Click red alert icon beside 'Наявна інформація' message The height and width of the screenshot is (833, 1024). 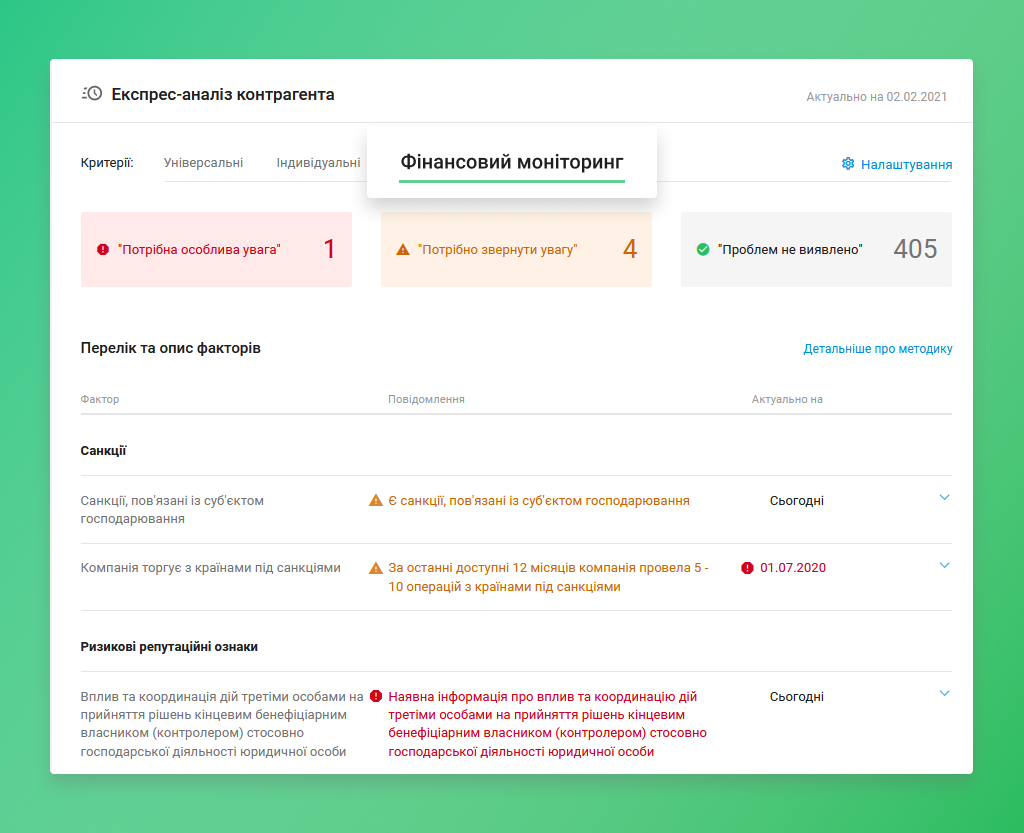(x=376, y=696)
